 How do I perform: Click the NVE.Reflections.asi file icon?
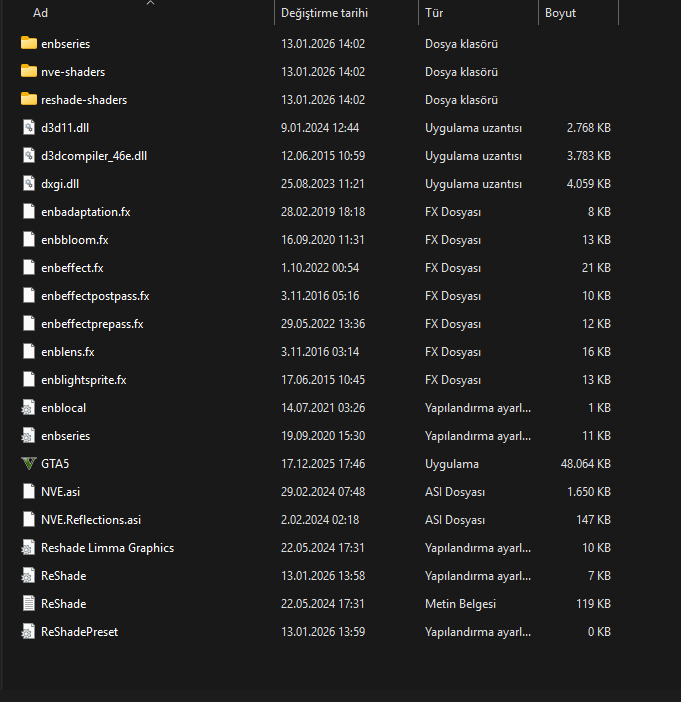pyautogui.click(x=29, y=520)
